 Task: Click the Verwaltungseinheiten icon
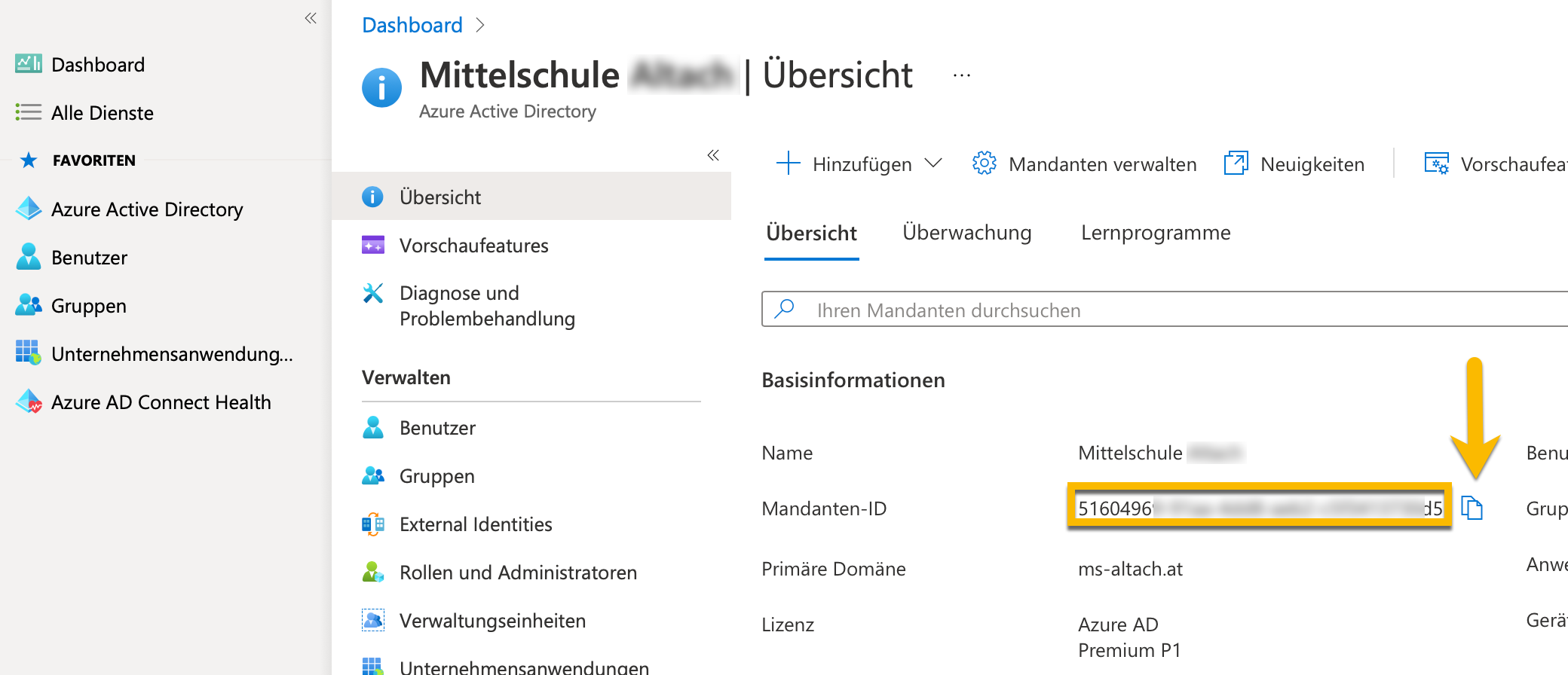pos(373,620)
